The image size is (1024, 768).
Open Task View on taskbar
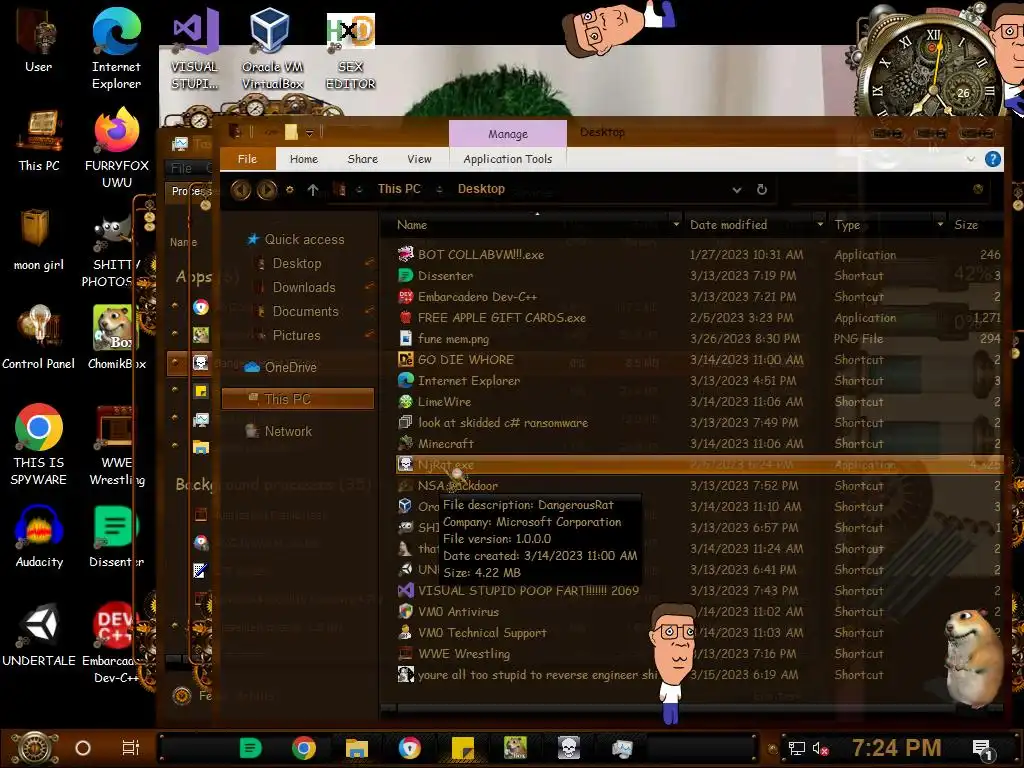tap(131, 748)
